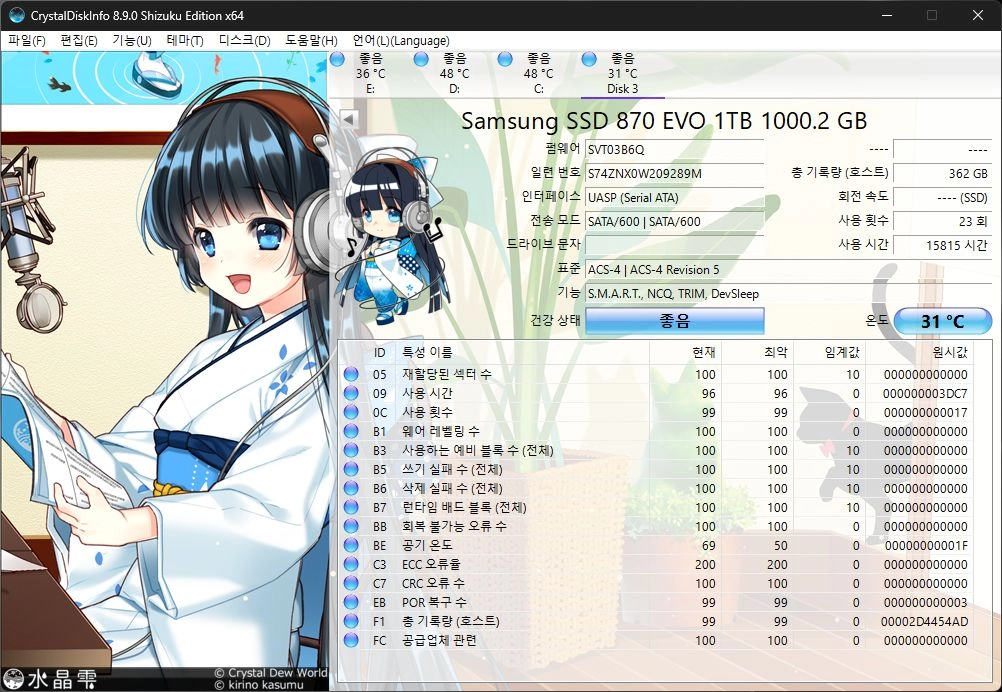Click the 사용 횟수 value 23 회
Screen dimensions: 1002x692
tap(943, 222)
